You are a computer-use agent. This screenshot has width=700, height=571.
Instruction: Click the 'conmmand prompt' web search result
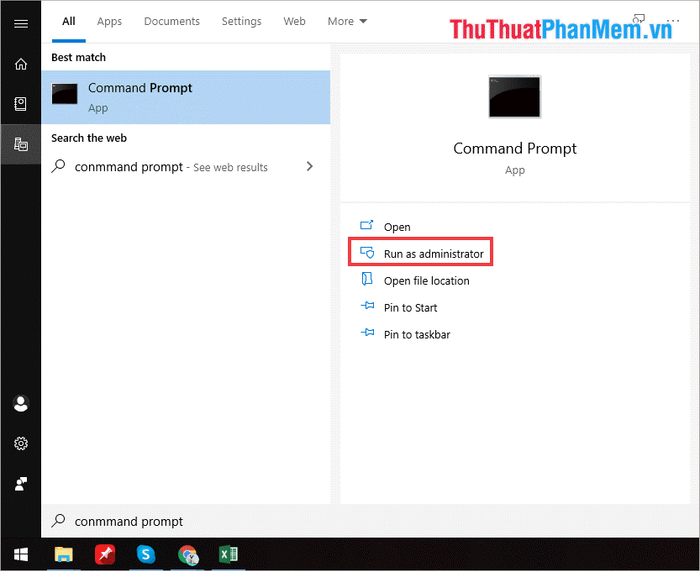[x=186, y=167]
